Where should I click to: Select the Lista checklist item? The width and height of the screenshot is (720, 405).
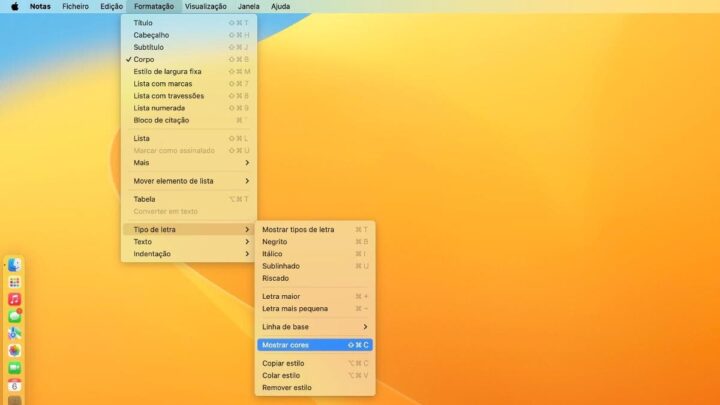pos(189,138)
